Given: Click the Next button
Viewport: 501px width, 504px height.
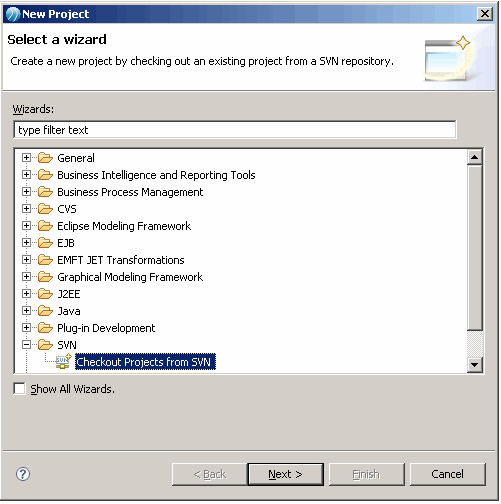Looking at the screenshot, I should [286, 474].
